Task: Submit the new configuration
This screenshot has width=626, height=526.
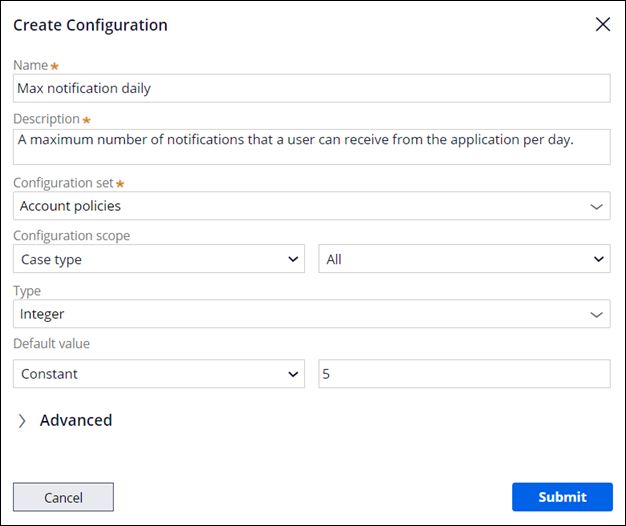Action: pyautogui.click(x=562, y=497)
